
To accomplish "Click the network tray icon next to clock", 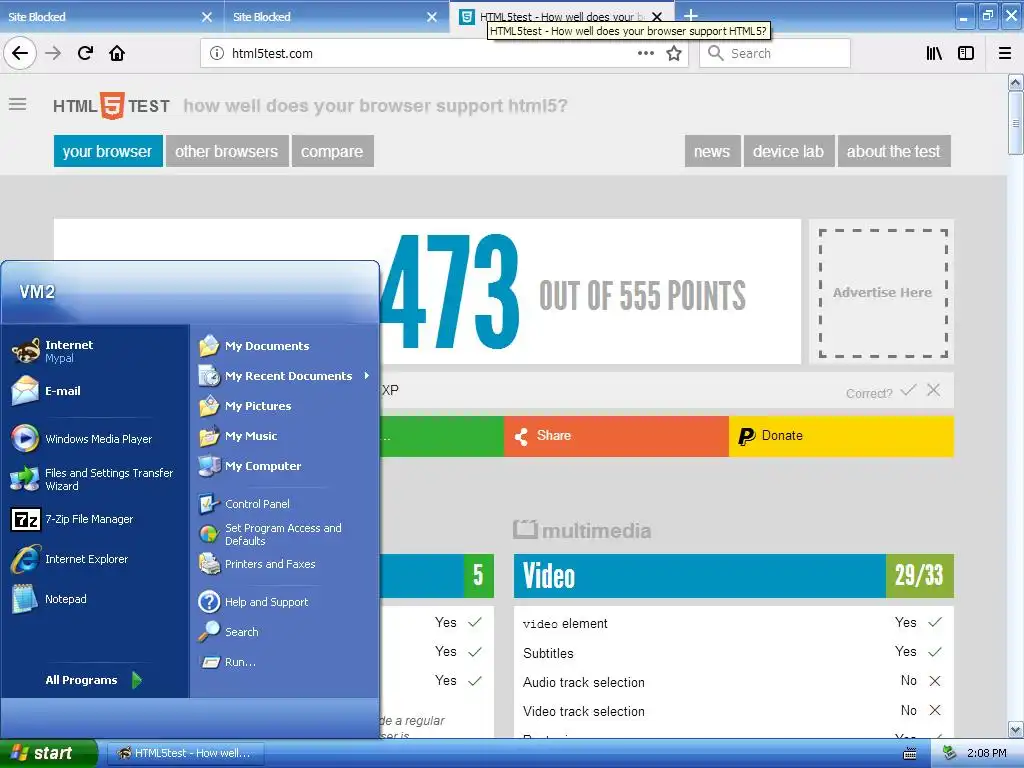I will (950, 753).
